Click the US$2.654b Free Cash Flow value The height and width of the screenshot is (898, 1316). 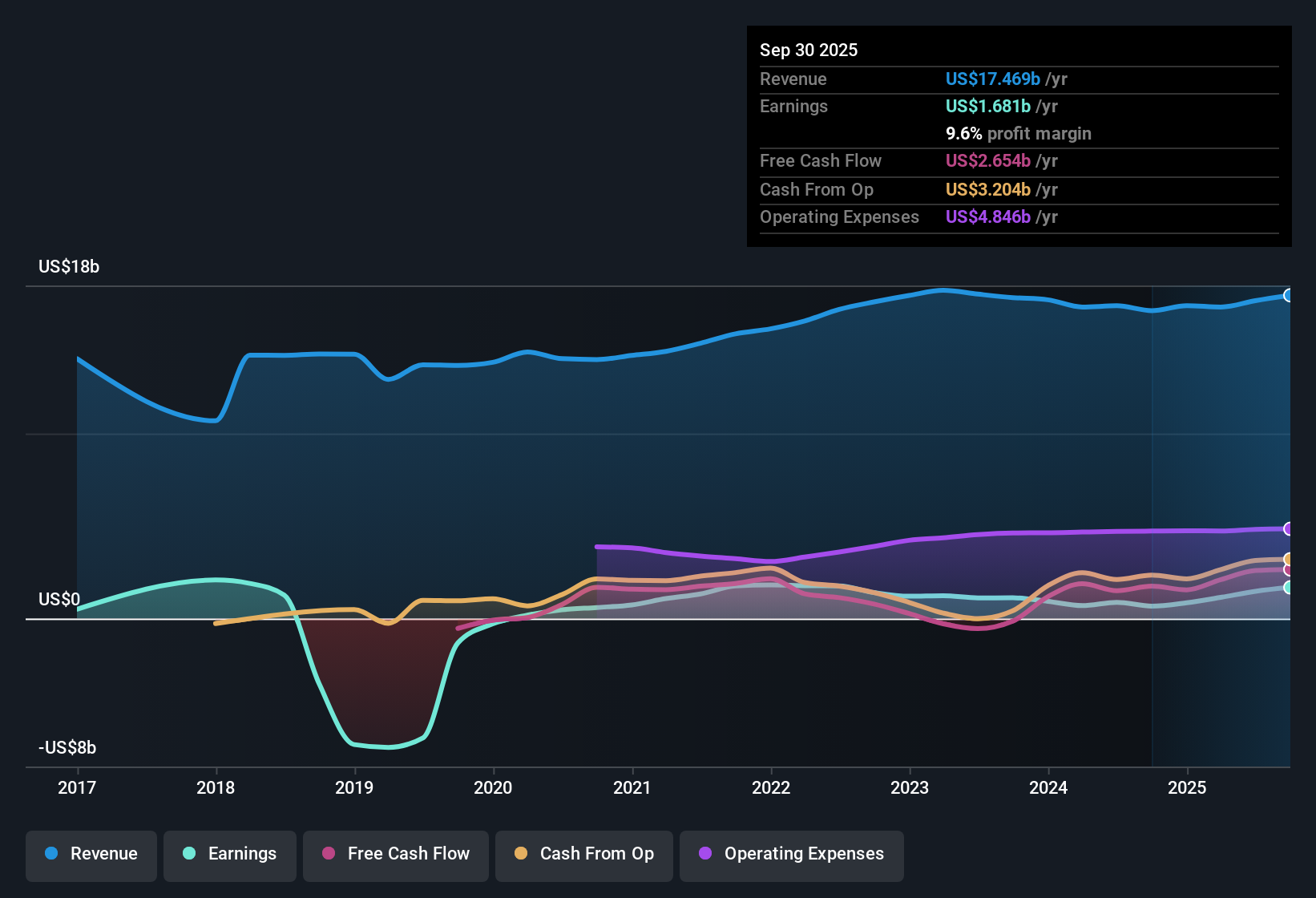pos(988,161)
